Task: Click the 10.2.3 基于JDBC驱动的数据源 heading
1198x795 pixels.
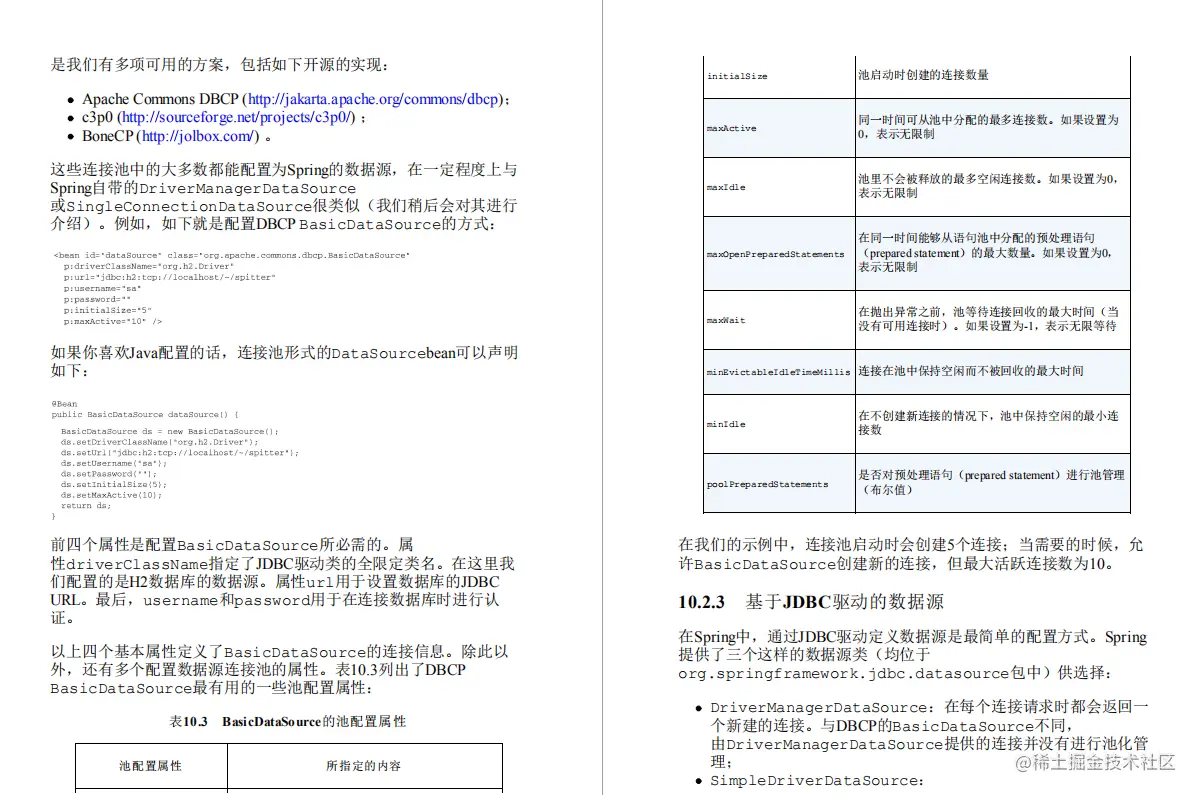Action: click(x=811, y=602)
